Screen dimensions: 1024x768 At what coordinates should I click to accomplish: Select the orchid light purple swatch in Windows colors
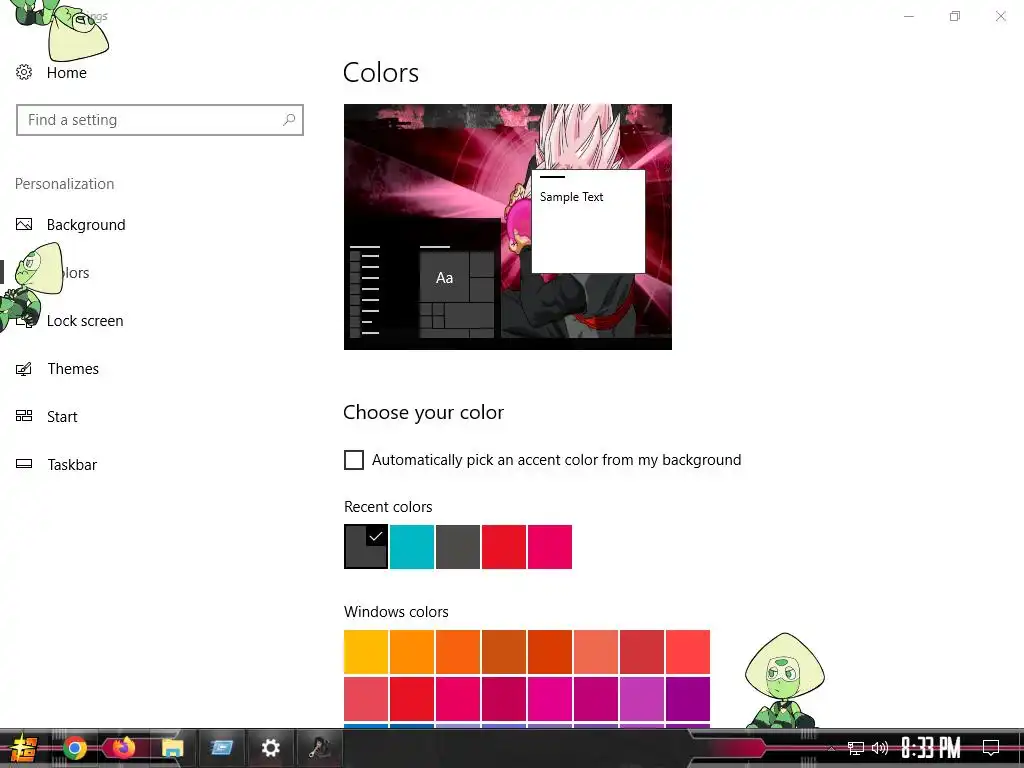pos(642,699)
